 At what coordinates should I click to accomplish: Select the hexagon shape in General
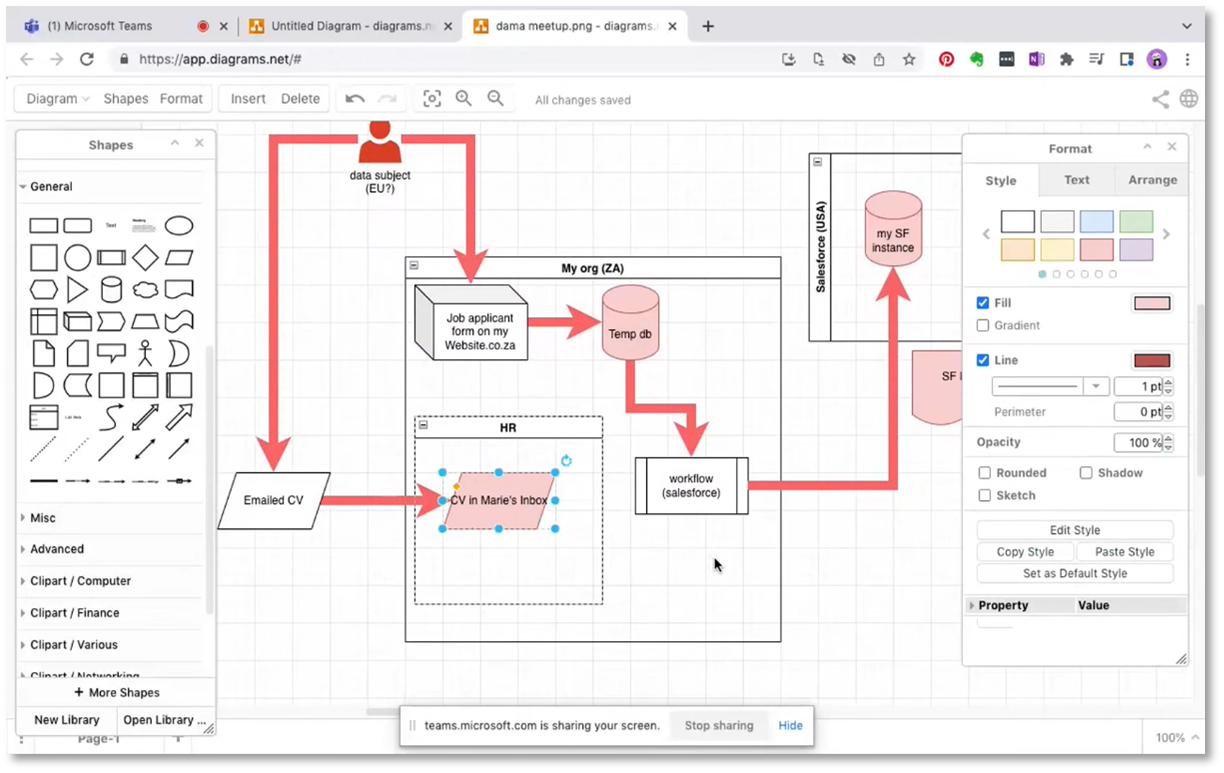click(43, 290)
